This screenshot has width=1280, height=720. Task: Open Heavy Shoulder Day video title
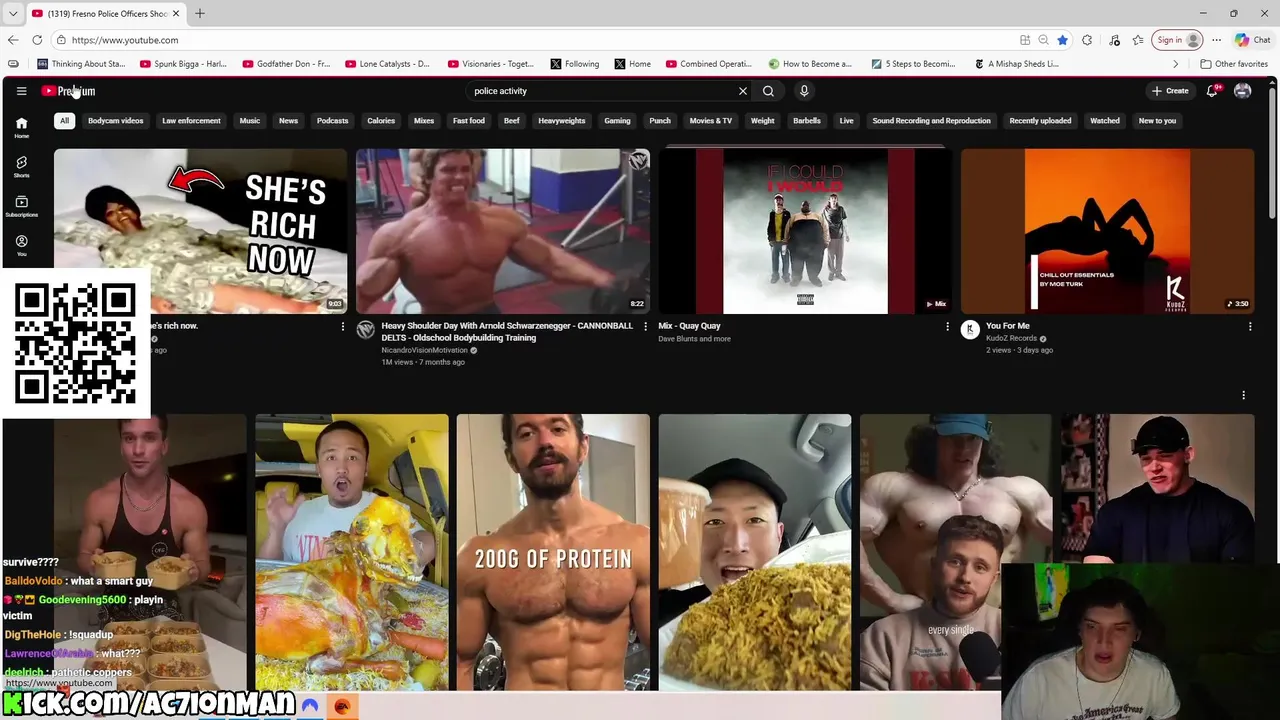(507, 332)
